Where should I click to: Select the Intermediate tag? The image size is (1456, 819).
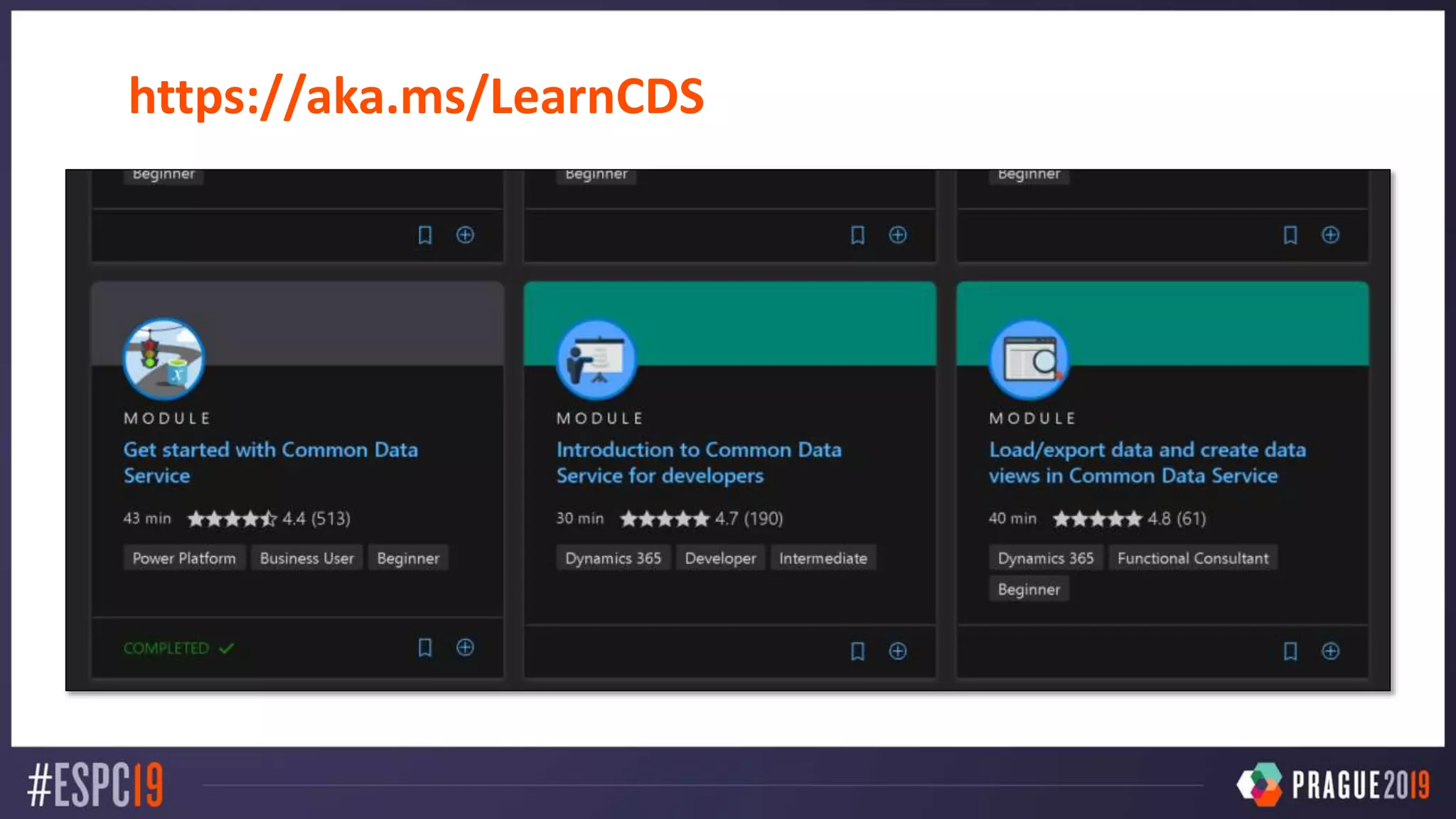tap(823, 558)
